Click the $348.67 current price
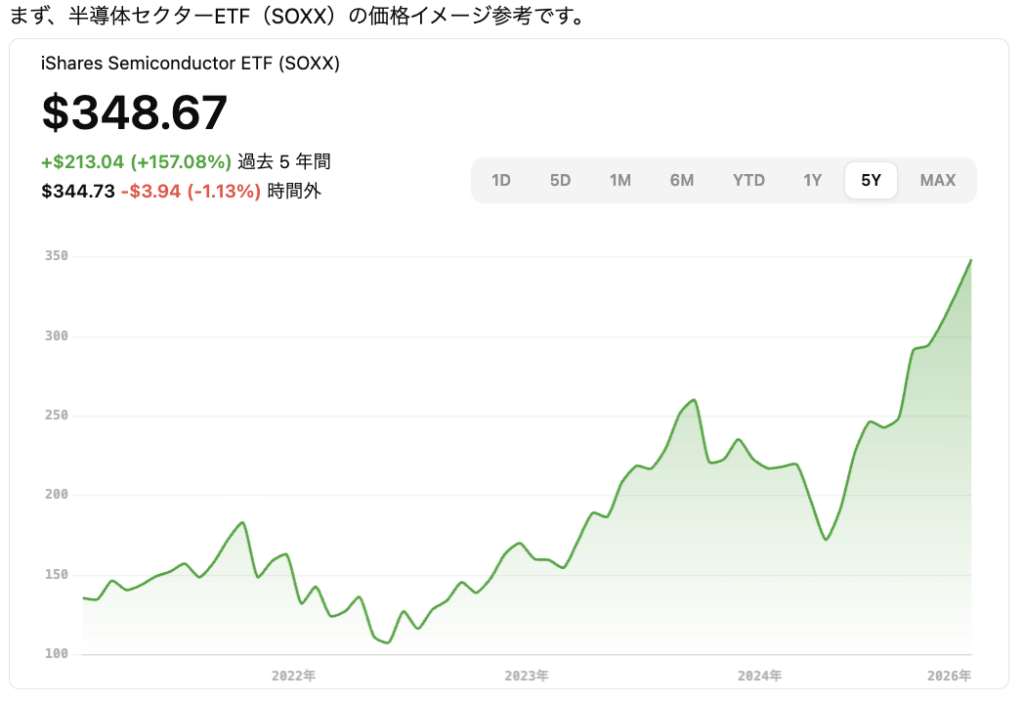Screen dimensions: 1024x704 [x=135, y=113]
